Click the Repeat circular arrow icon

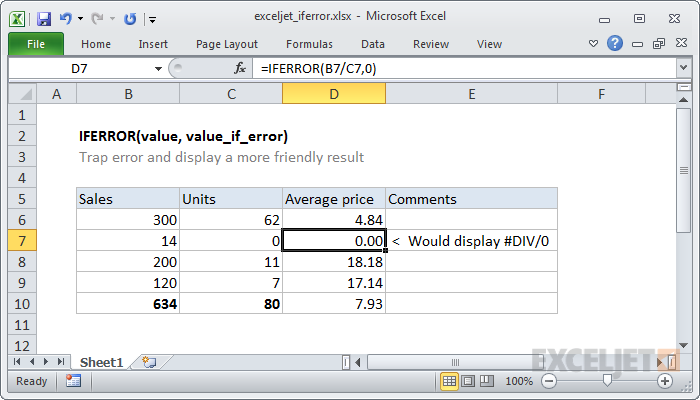point(130,19)
